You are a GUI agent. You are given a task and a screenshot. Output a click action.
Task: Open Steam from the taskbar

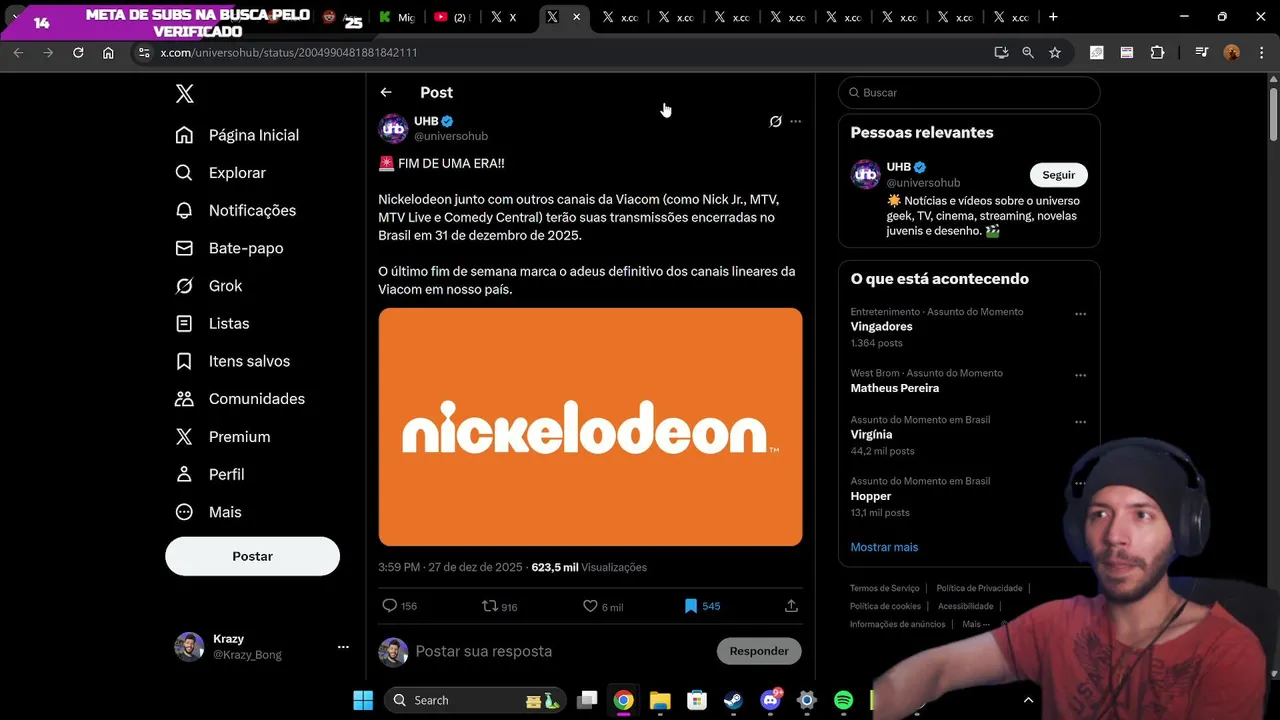click(x=733, y=700)
